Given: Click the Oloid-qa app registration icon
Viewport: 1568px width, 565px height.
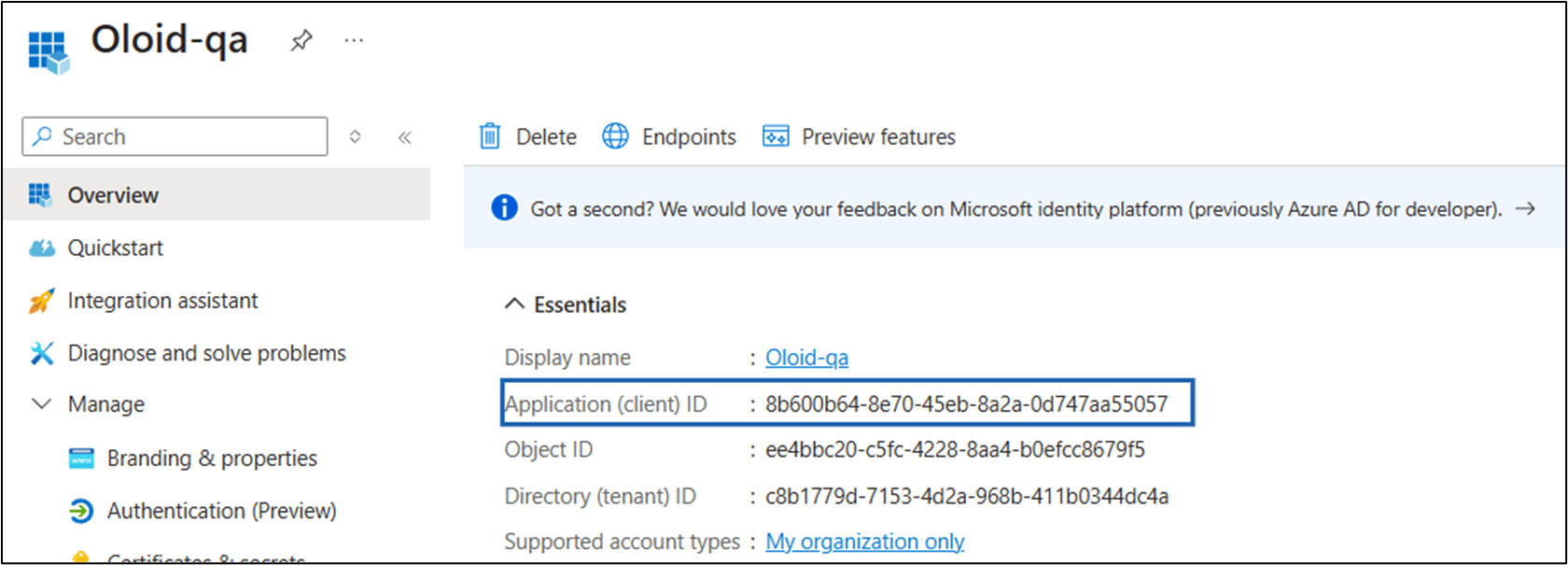Looking at the screenshot, I should (49, 52).
